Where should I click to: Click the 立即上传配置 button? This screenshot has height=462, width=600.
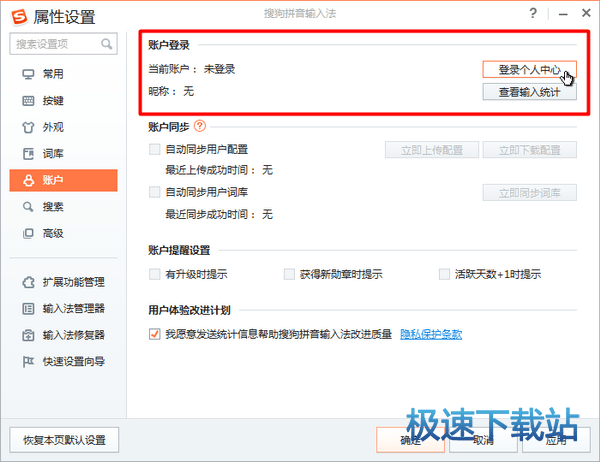coord(432,150)
